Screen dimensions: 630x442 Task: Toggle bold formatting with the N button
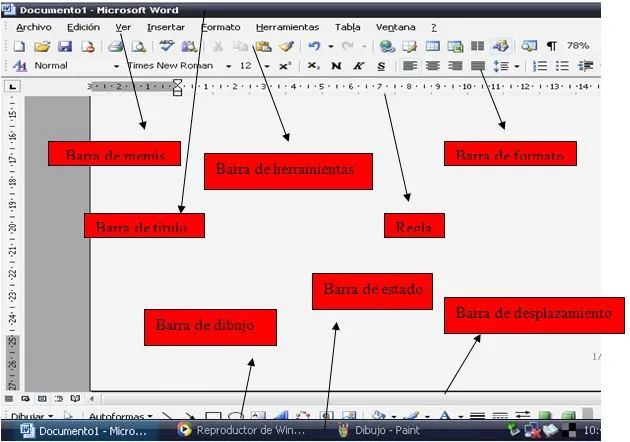click(x=336, y=66)
